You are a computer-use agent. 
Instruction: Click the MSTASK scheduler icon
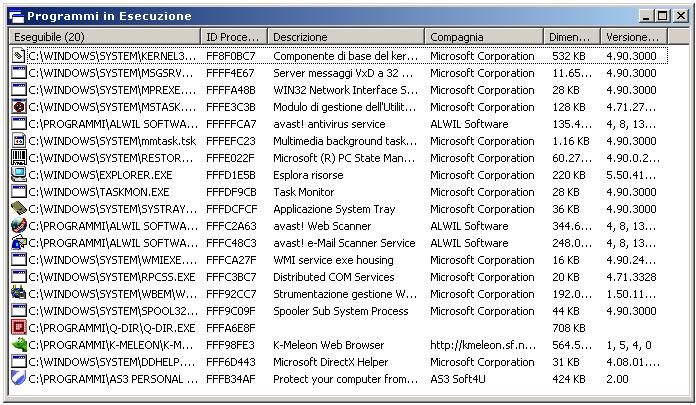coord(19,107)
